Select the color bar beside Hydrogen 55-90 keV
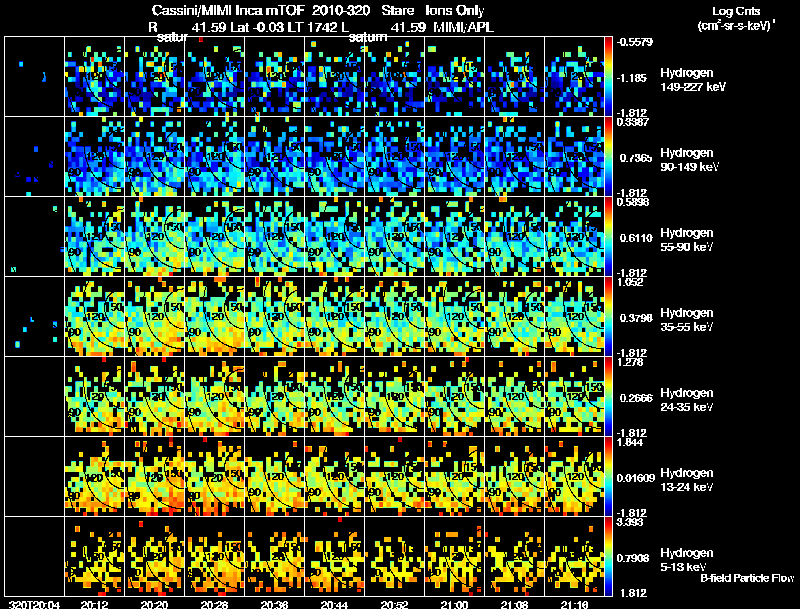This screenshot has width=800, height=609. (x=608, y=236)
